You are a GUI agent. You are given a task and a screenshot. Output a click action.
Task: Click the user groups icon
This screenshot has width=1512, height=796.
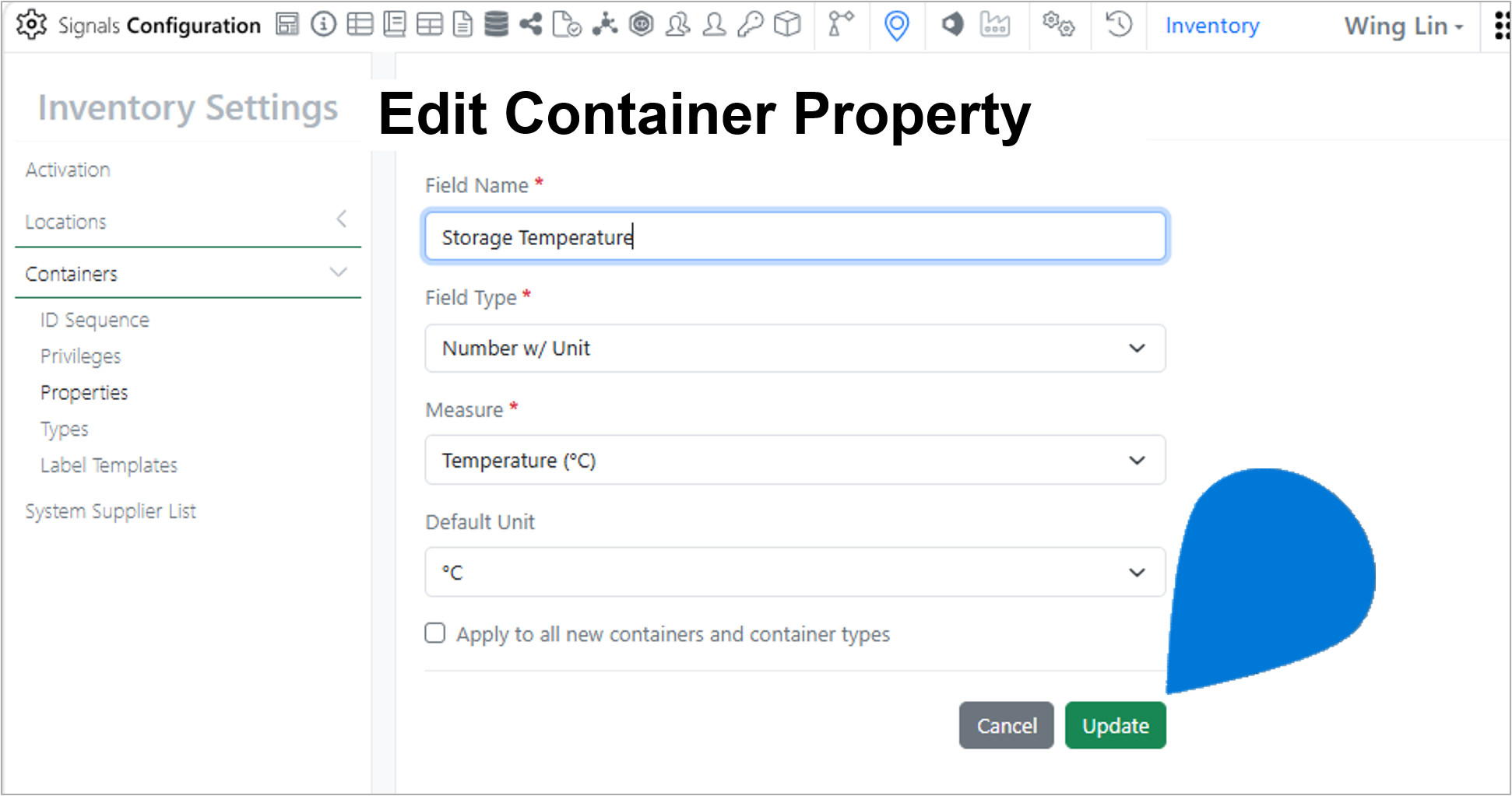677,25
